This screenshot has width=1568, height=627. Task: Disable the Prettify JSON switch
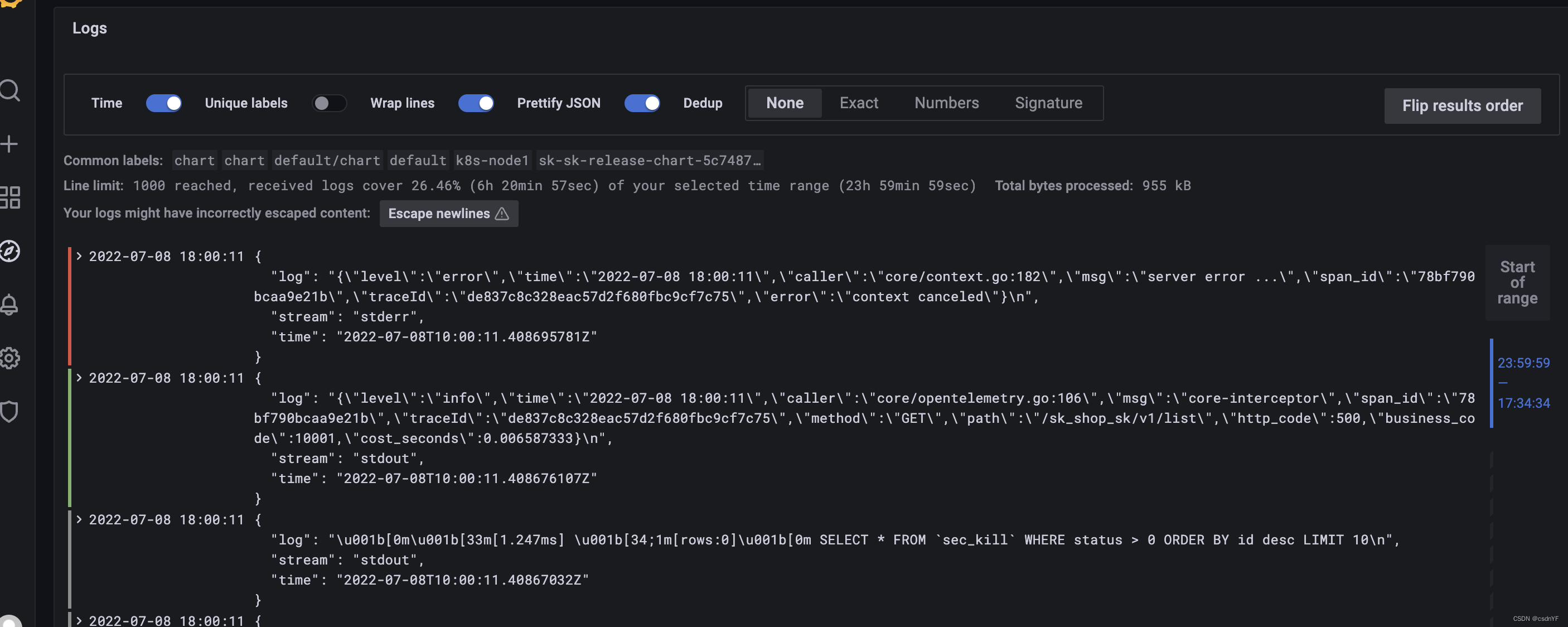pyautogui.click(x=642, y=104)
